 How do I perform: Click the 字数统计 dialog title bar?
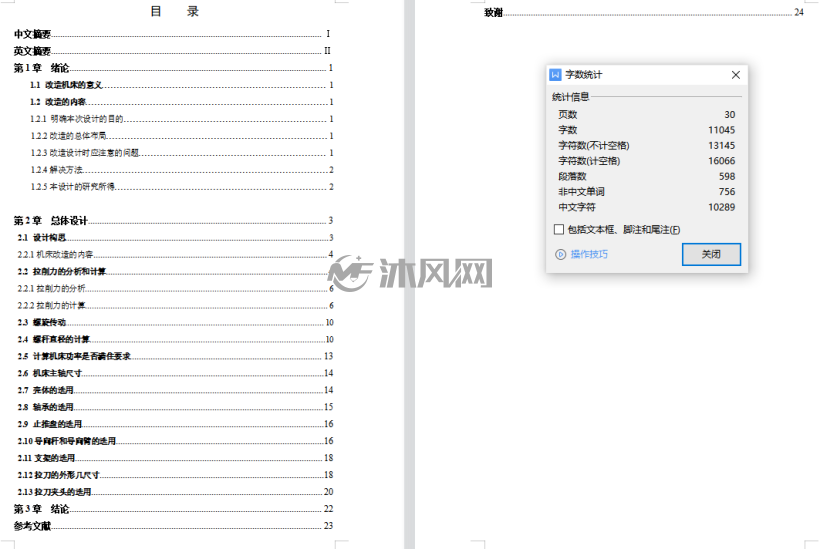pyautogui.click(x=647, y=75)
